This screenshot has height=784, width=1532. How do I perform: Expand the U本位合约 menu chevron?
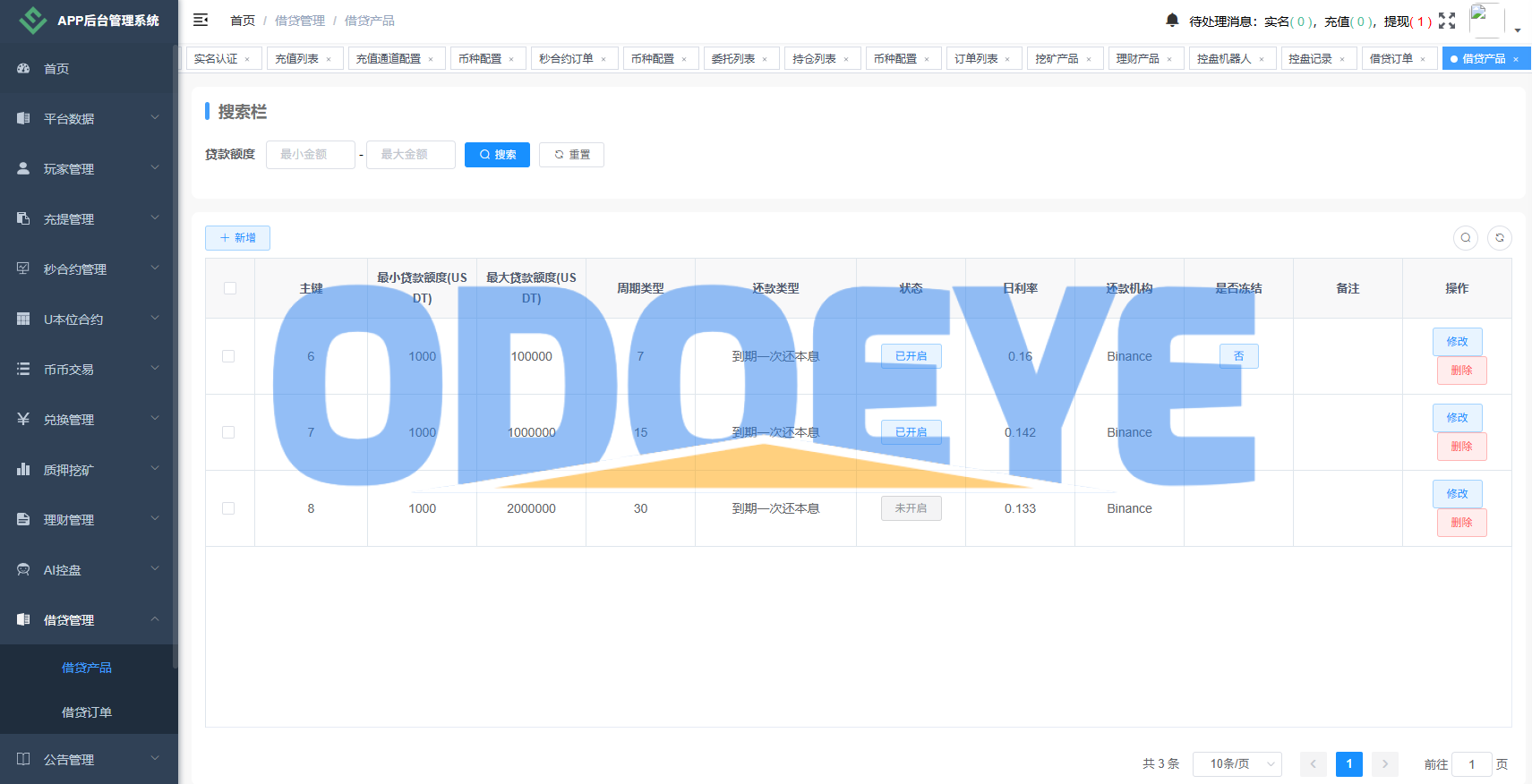click(155, 318)
